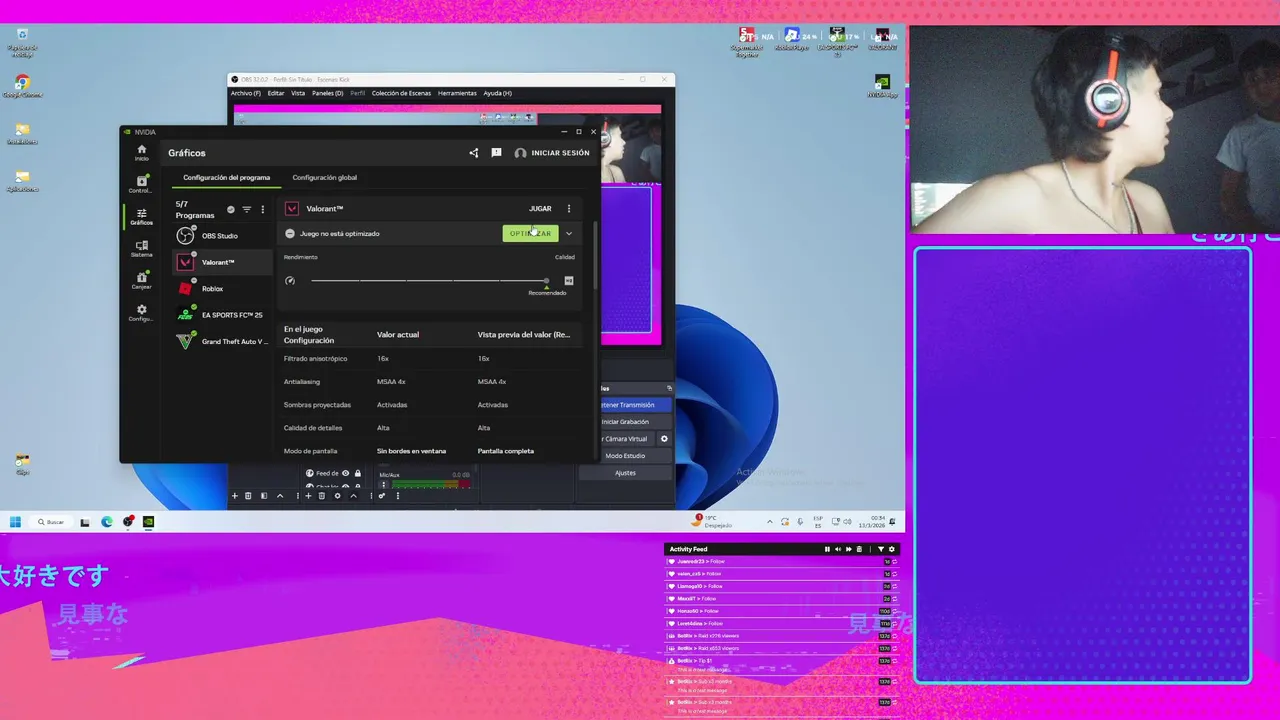Open Google Chrome desktop shortcut
The height and width of the screenshot is (720, 1280).
click(x=22, y=86)
